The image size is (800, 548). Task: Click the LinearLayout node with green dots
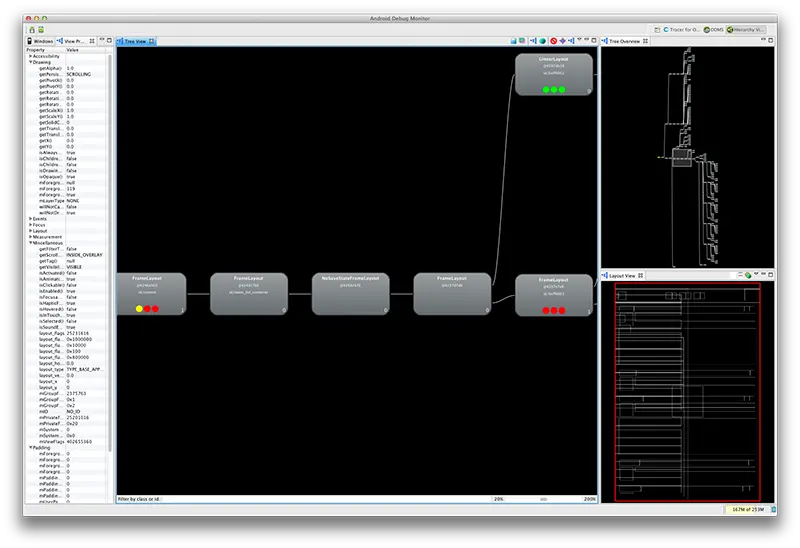(x=554, y=74)
